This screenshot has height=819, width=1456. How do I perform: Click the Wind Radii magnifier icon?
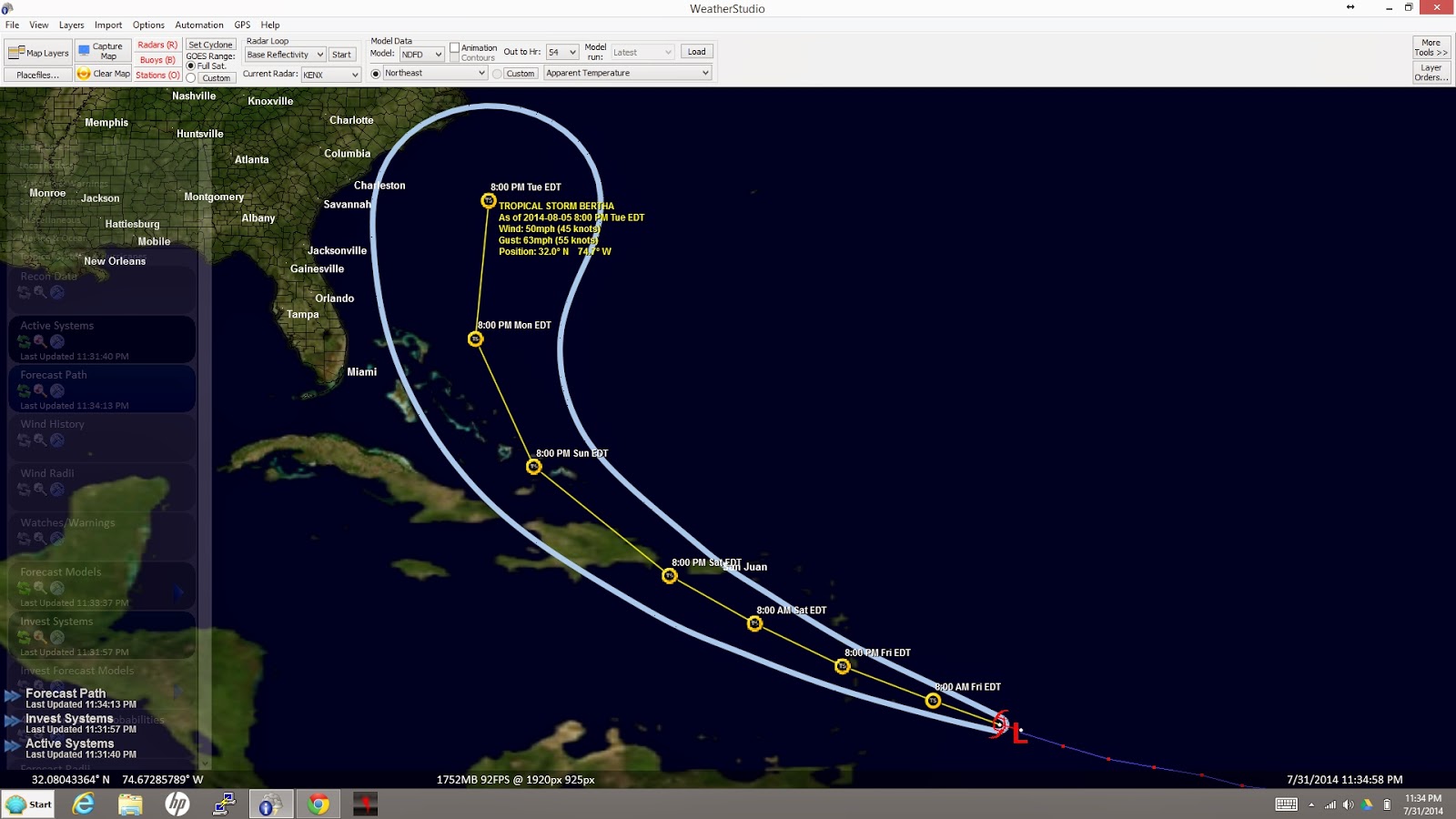40,489
